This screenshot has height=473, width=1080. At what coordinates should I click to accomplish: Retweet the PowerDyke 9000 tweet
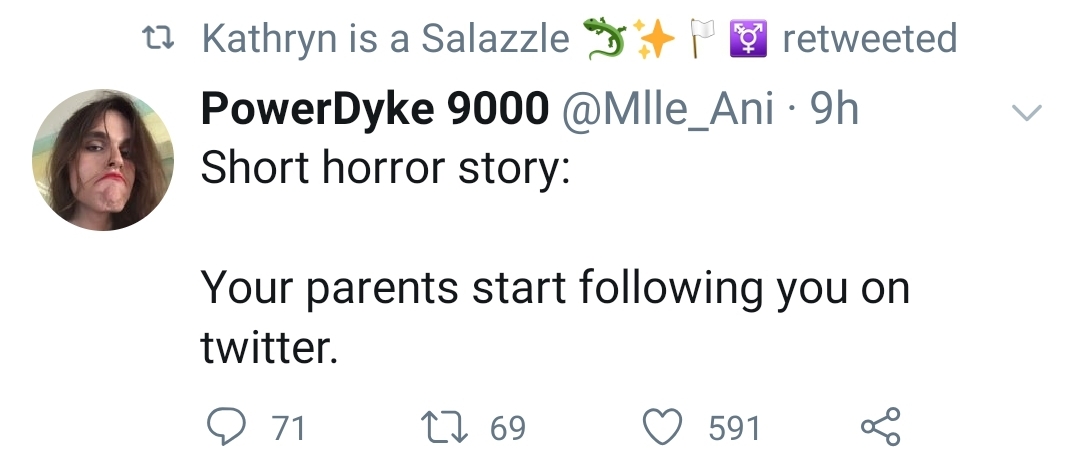pos(444,427)
